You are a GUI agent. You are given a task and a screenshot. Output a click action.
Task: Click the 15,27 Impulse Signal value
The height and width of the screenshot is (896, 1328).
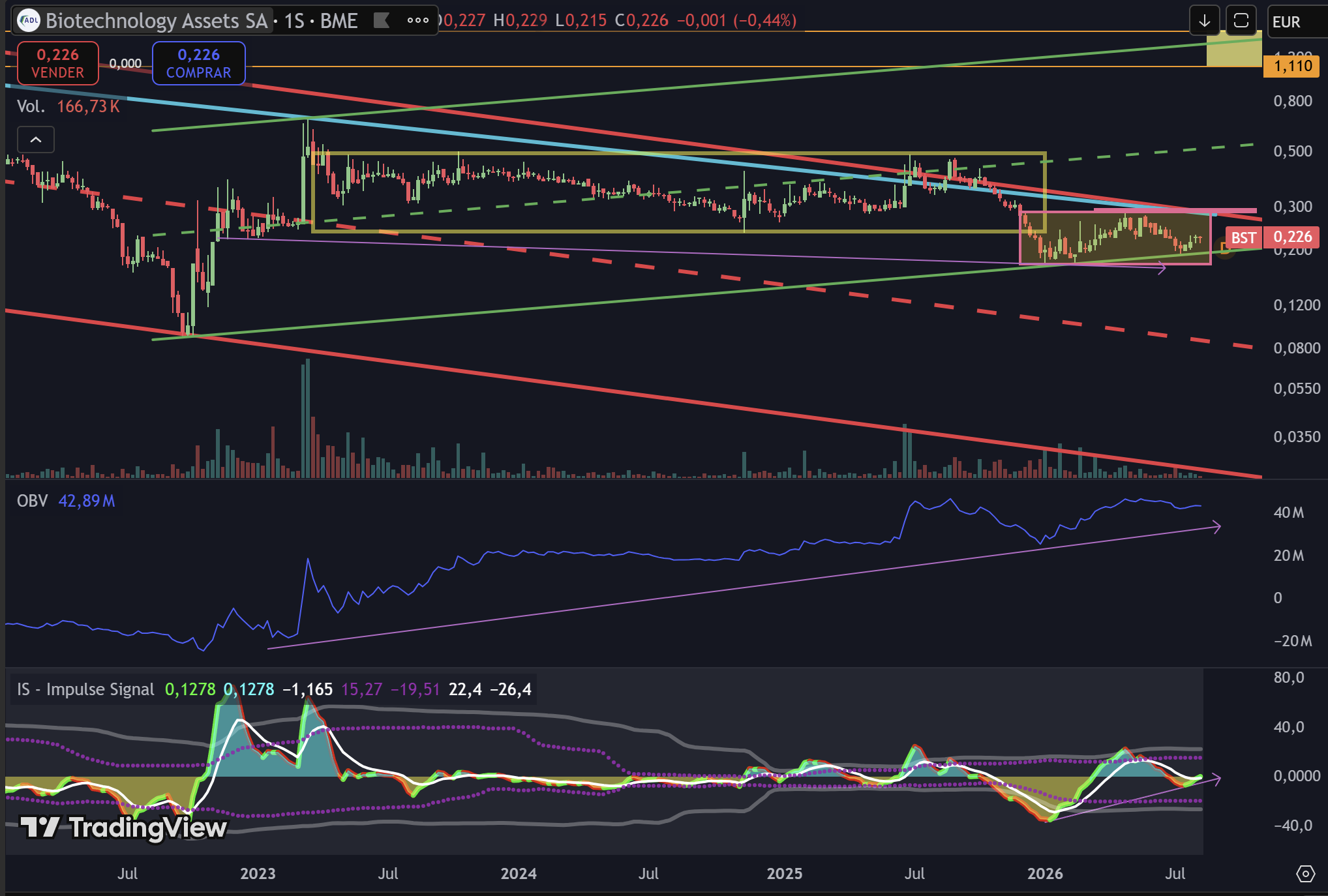[x=361, y=689]
